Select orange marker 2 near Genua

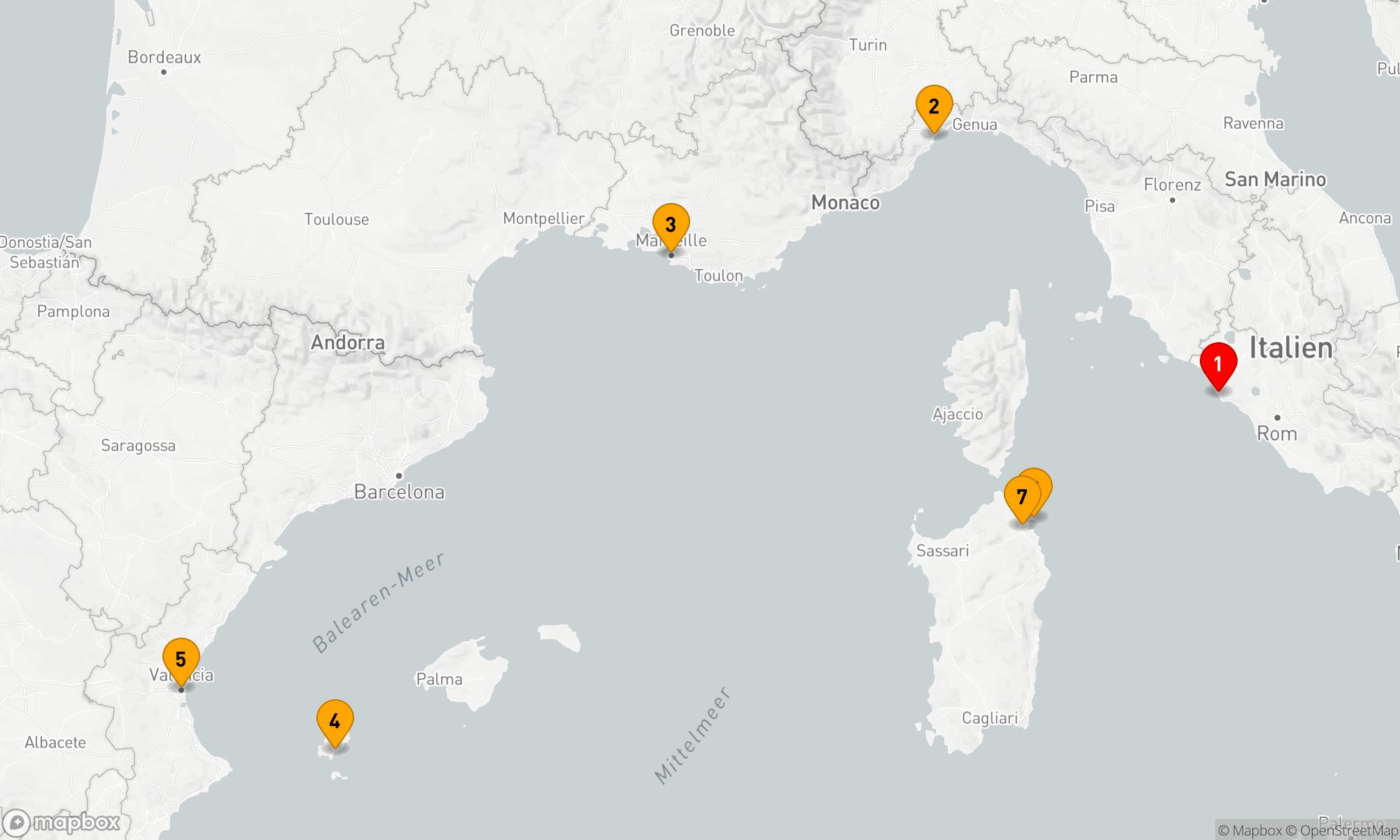click(x=934, y=106)
